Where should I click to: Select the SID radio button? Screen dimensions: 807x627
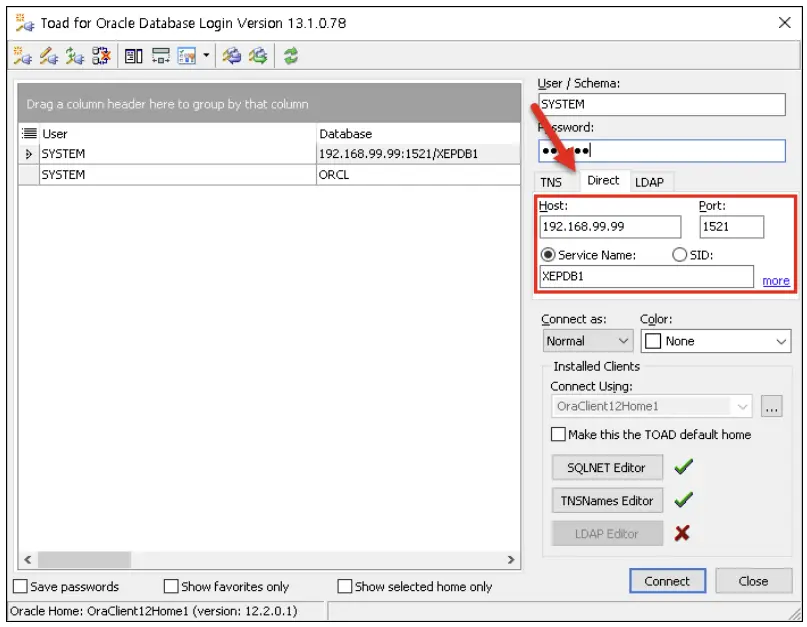[679, 255]
